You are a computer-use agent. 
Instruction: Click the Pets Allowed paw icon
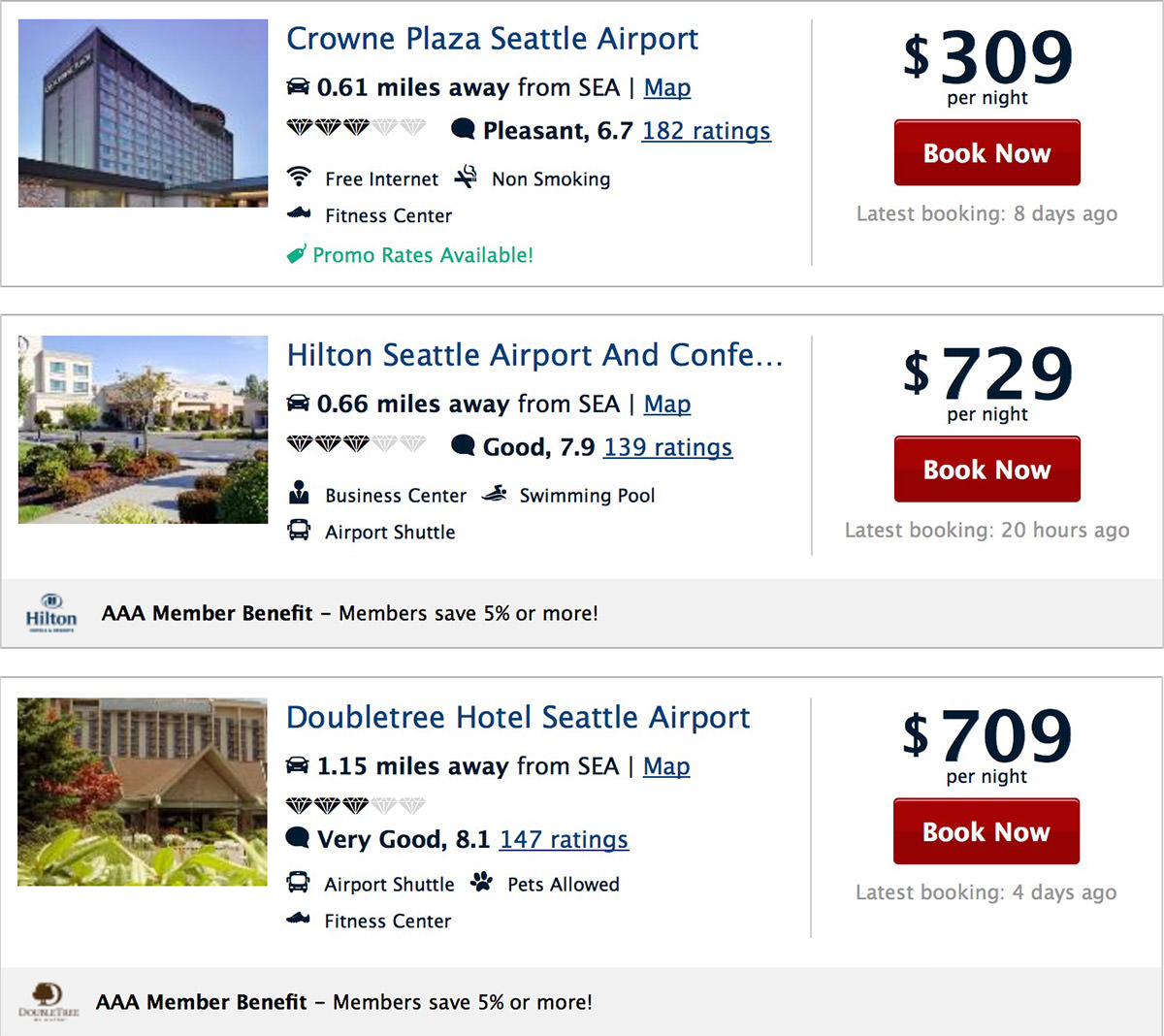pyautogui.click(x=481, y=882)
